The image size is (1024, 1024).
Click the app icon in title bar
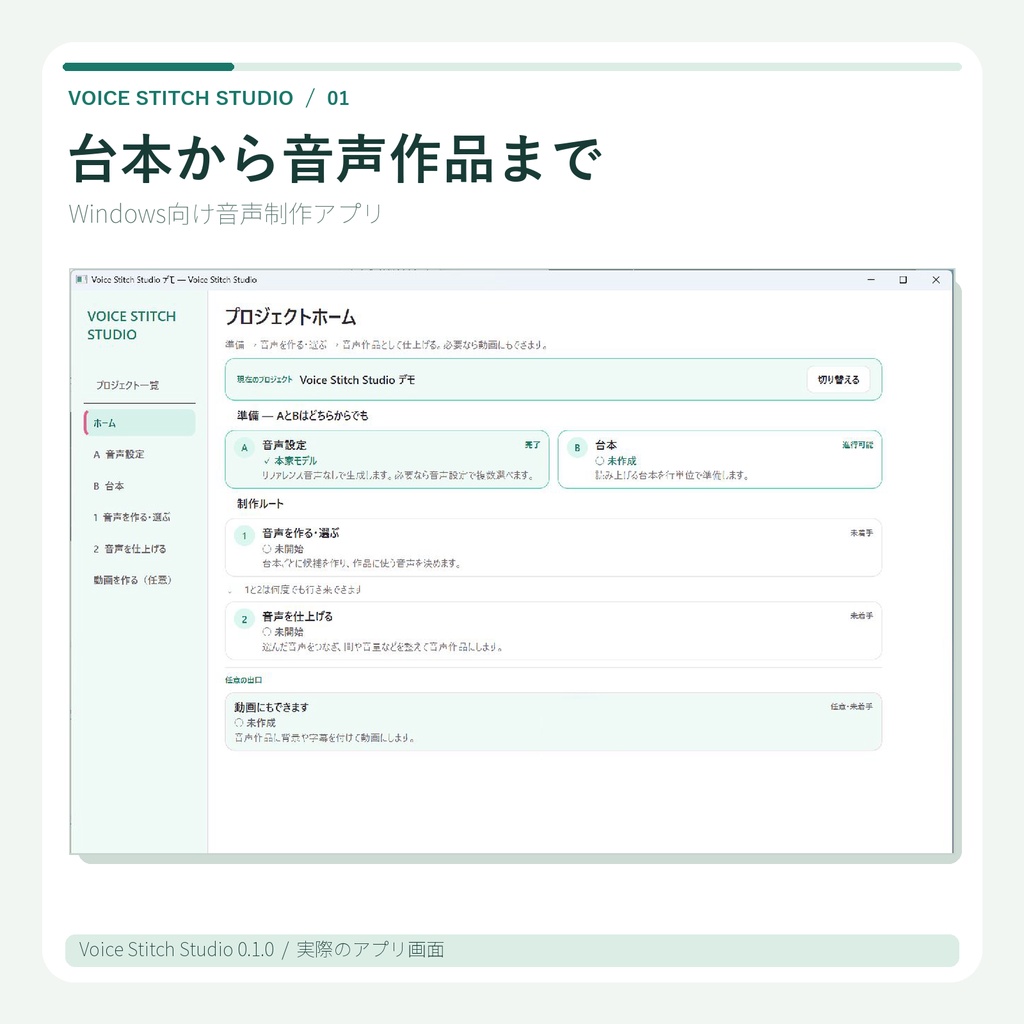point(81,280)
